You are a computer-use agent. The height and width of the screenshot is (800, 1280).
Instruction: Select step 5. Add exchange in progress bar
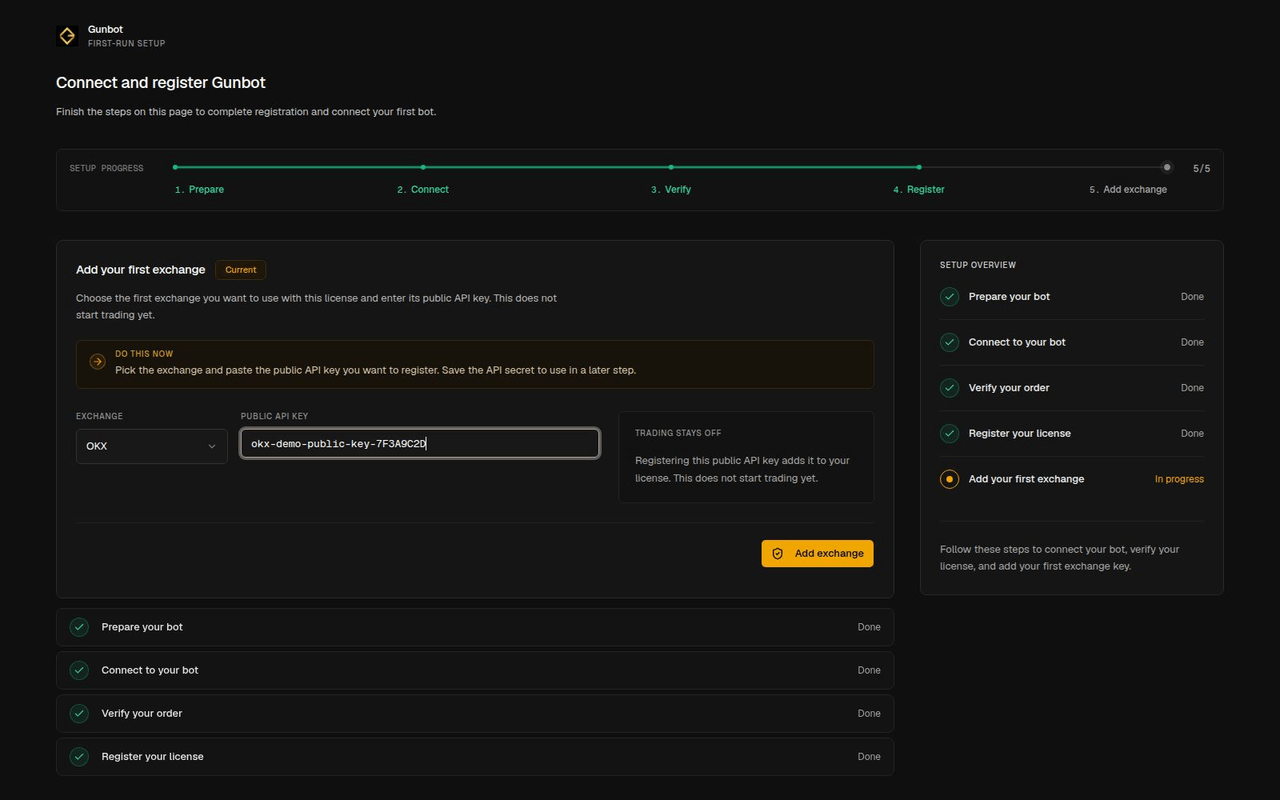pyautogui.click(x=1128, y=189)
